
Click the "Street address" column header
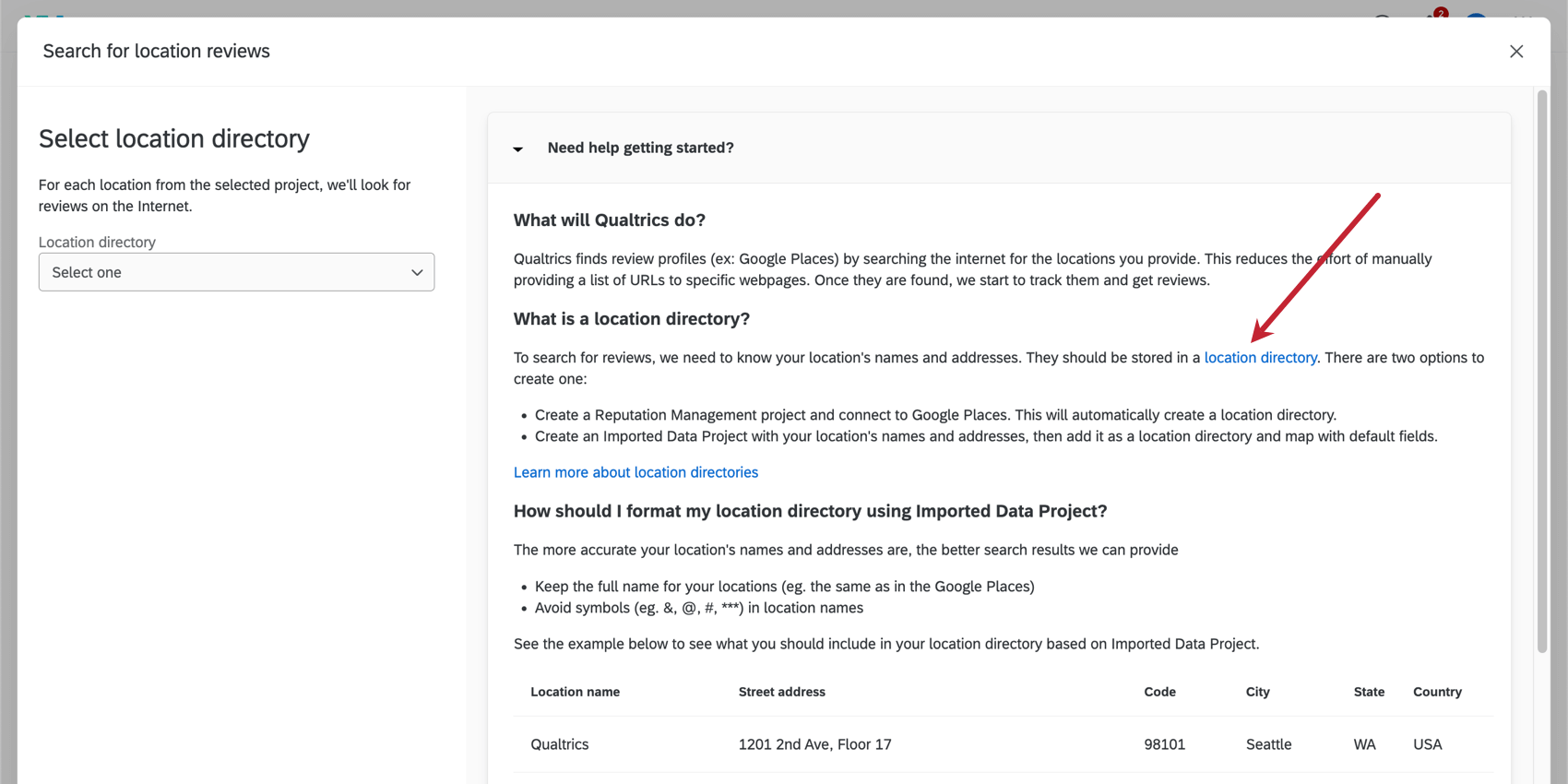pos(781,692)
